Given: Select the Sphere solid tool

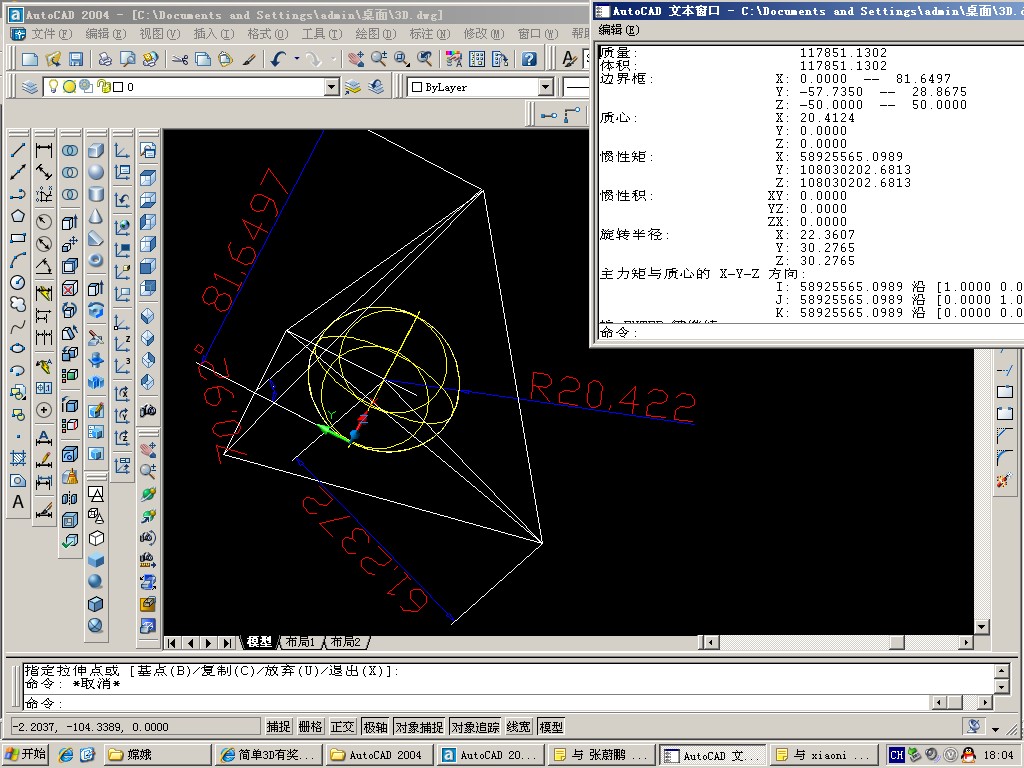Looking at the screenshot, I should pos(96,172).
